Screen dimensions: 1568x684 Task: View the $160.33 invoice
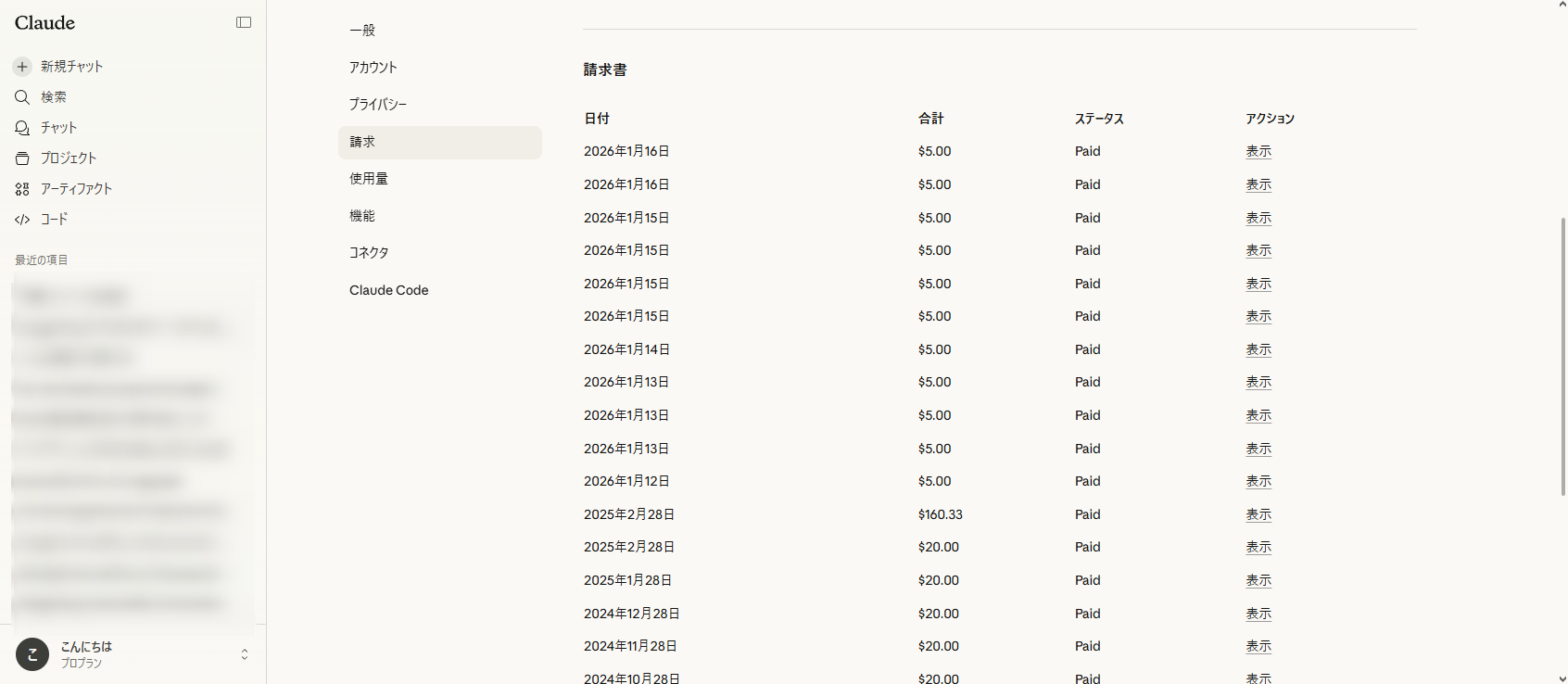tap(1258, 514)
